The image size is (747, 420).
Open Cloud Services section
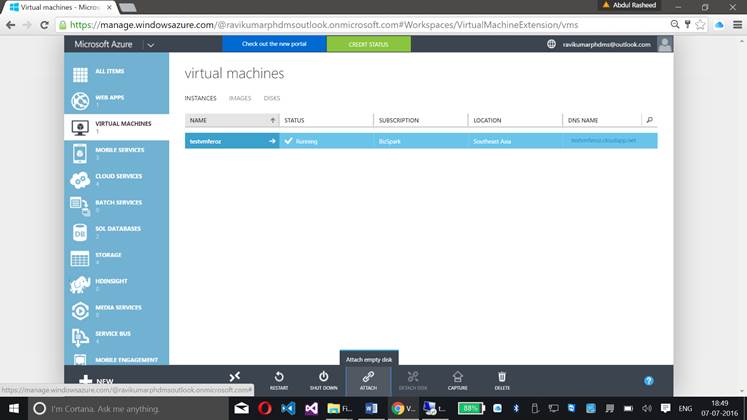(116, 180)
